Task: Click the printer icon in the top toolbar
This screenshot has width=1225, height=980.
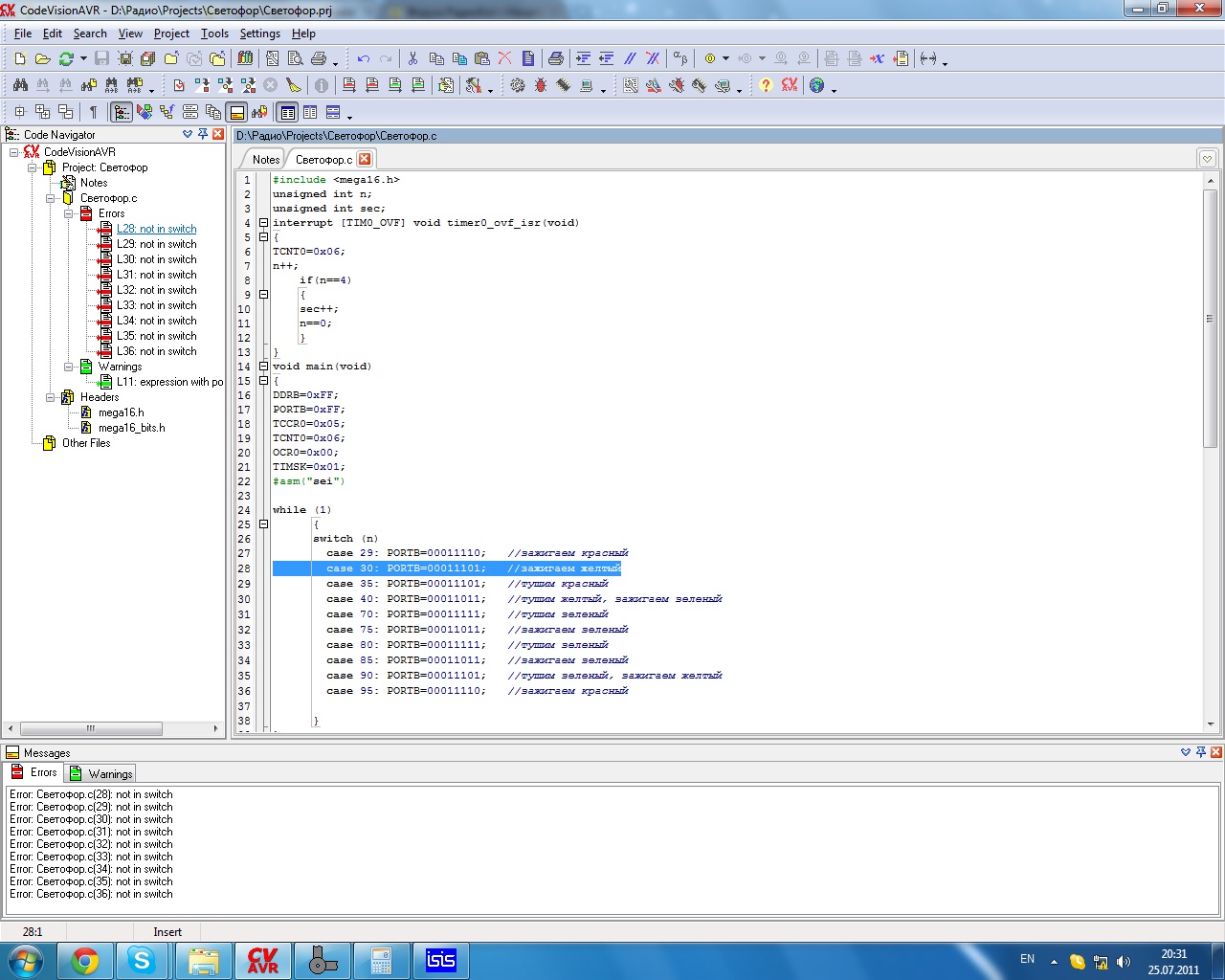Action: [x=319, y=59]
